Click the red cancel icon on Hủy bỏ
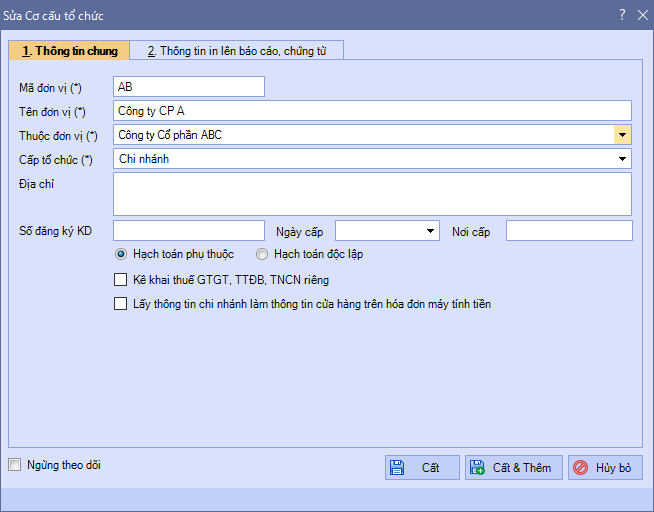This screenshot has height=512, width=654. [580, 467]
